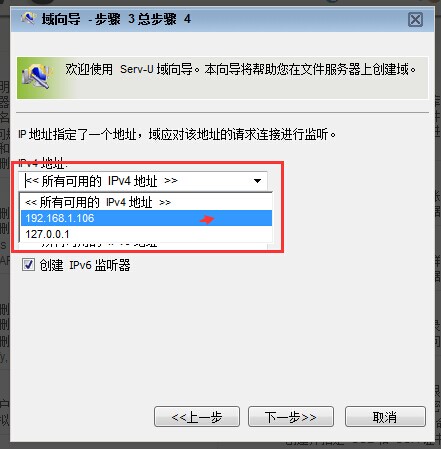Go back with the <<上一步 button
Image resolution: width=441 pixels, height=449 pixels.
(x=197, y=417)
